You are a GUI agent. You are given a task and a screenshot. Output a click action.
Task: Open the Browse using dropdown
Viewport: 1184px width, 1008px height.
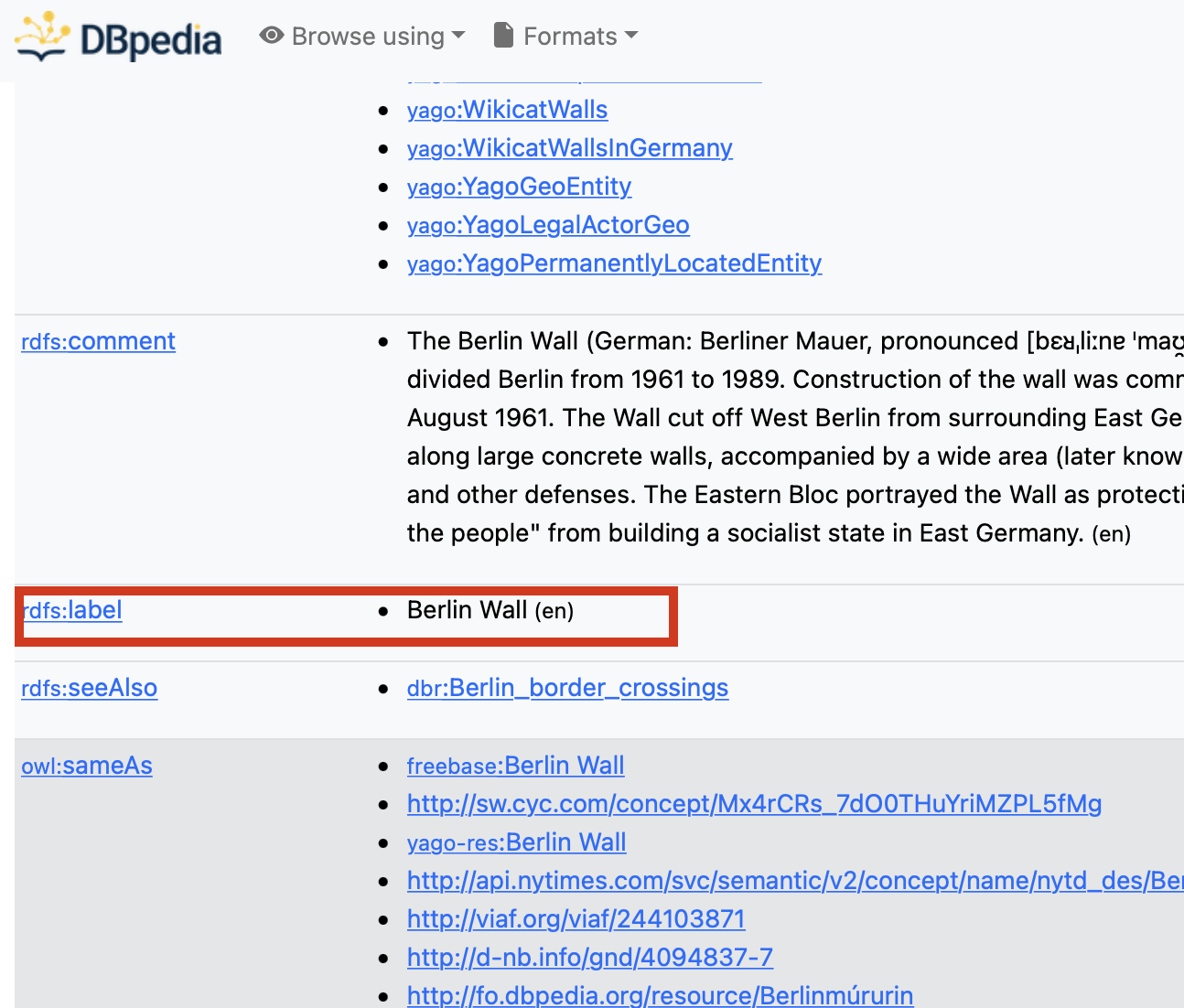coord(363,37)
